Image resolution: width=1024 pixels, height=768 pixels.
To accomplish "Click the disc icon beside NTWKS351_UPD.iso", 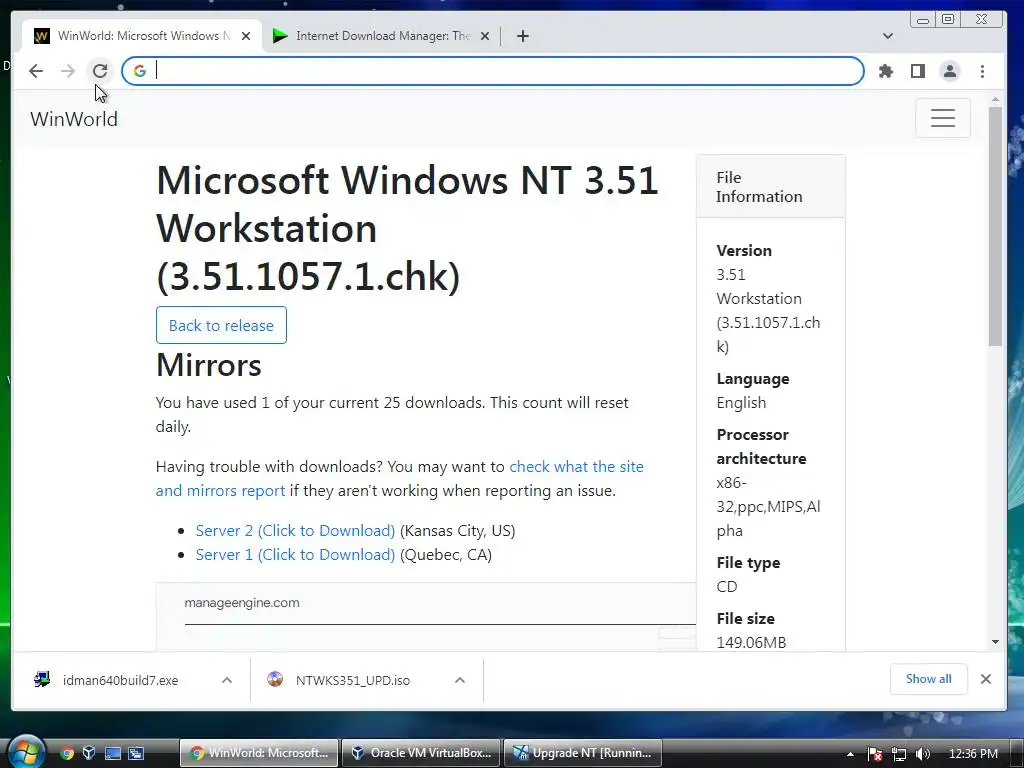I will click(x=275, y=679).
